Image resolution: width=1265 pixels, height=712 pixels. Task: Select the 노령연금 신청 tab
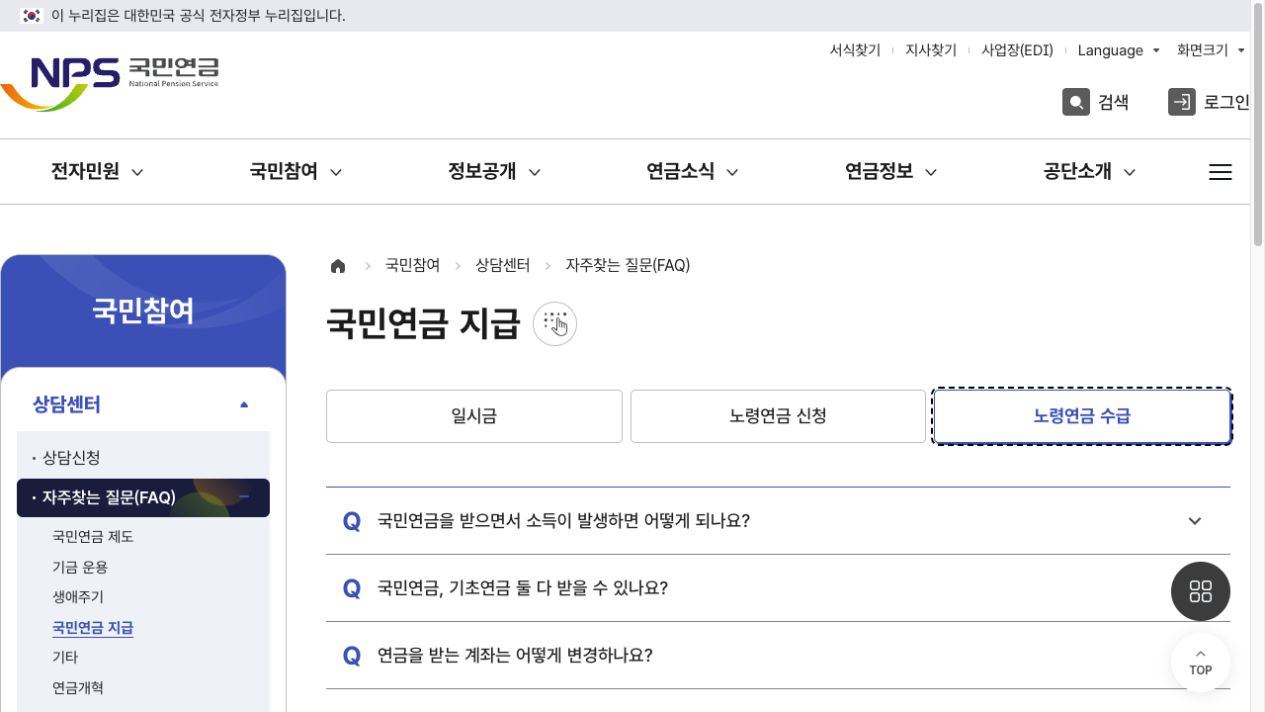coord(778,416)
